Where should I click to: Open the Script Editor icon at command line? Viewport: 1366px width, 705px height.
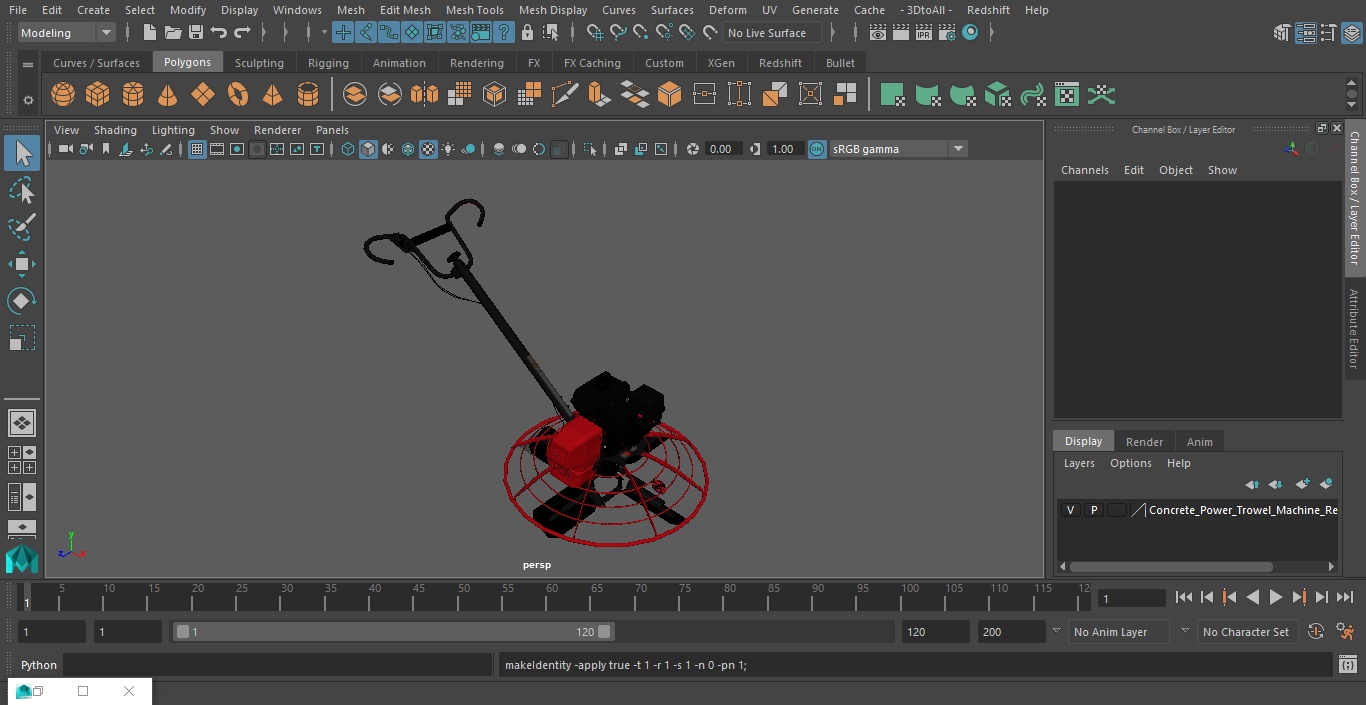tap(1348, 665)
